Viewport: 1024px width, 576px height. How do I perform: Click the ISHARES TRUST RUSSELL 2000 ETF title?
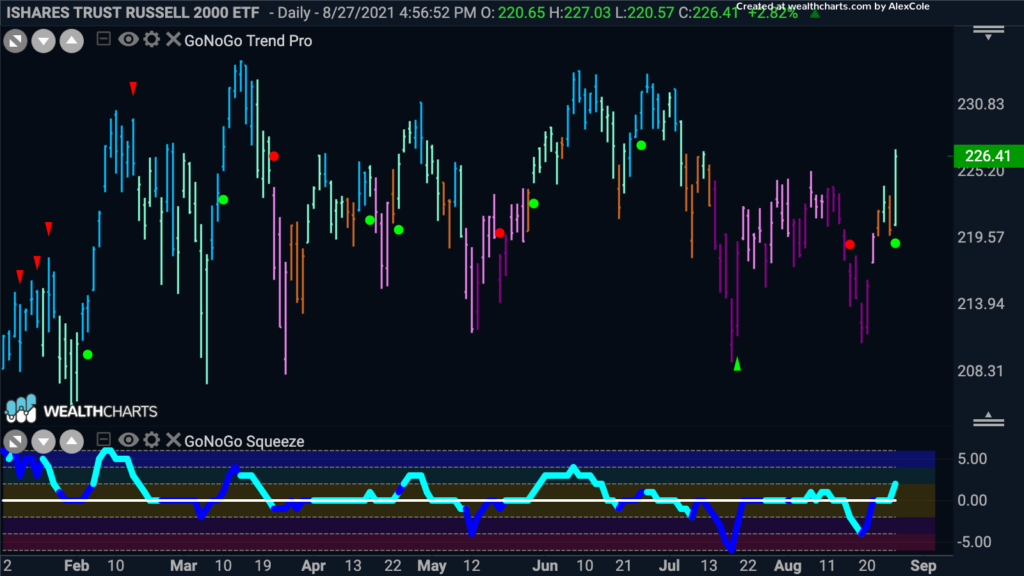tap(133, 12)
